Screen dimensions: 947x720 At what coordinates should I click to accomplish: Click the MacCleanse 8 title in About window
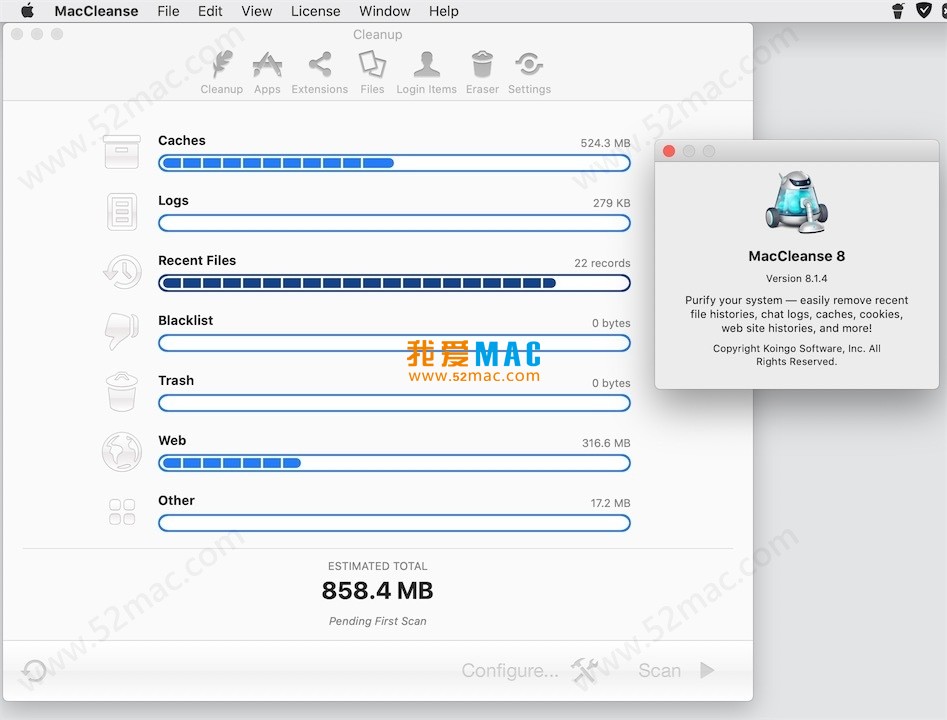click(797, 256)
